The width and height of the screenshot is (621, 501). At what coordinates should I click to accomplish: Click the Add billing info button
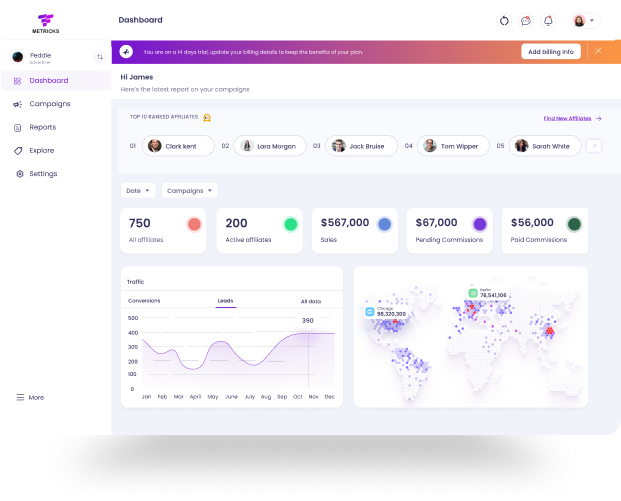point(550,51)
